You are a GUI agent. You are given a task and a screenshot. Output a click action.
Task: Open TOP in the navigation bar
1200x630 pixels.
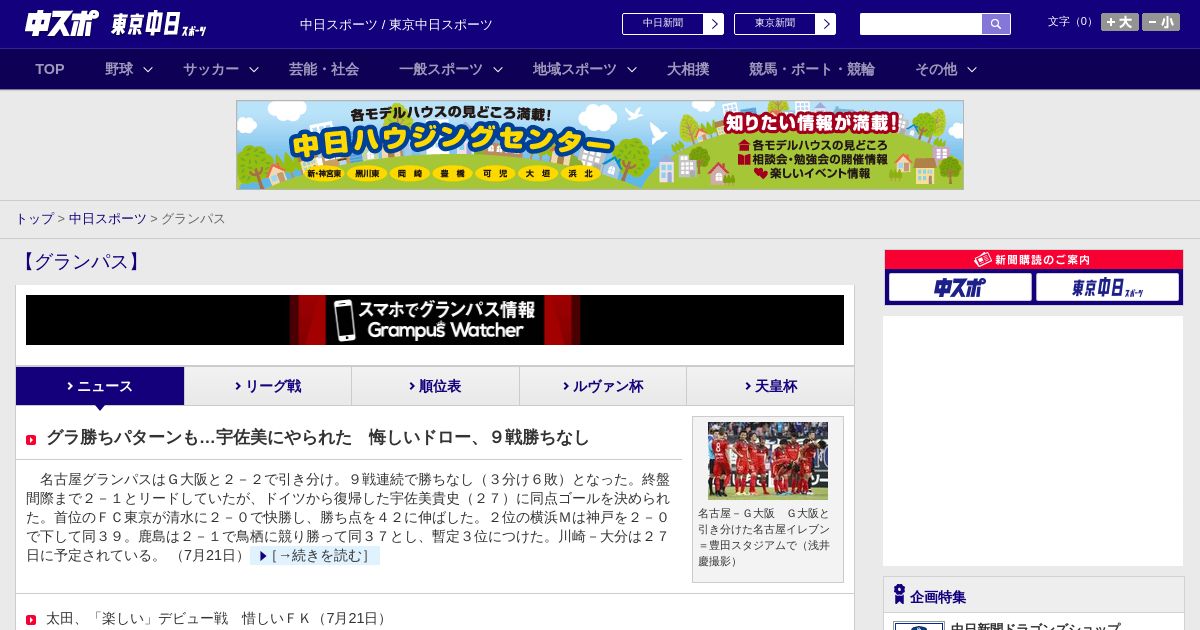50,69
